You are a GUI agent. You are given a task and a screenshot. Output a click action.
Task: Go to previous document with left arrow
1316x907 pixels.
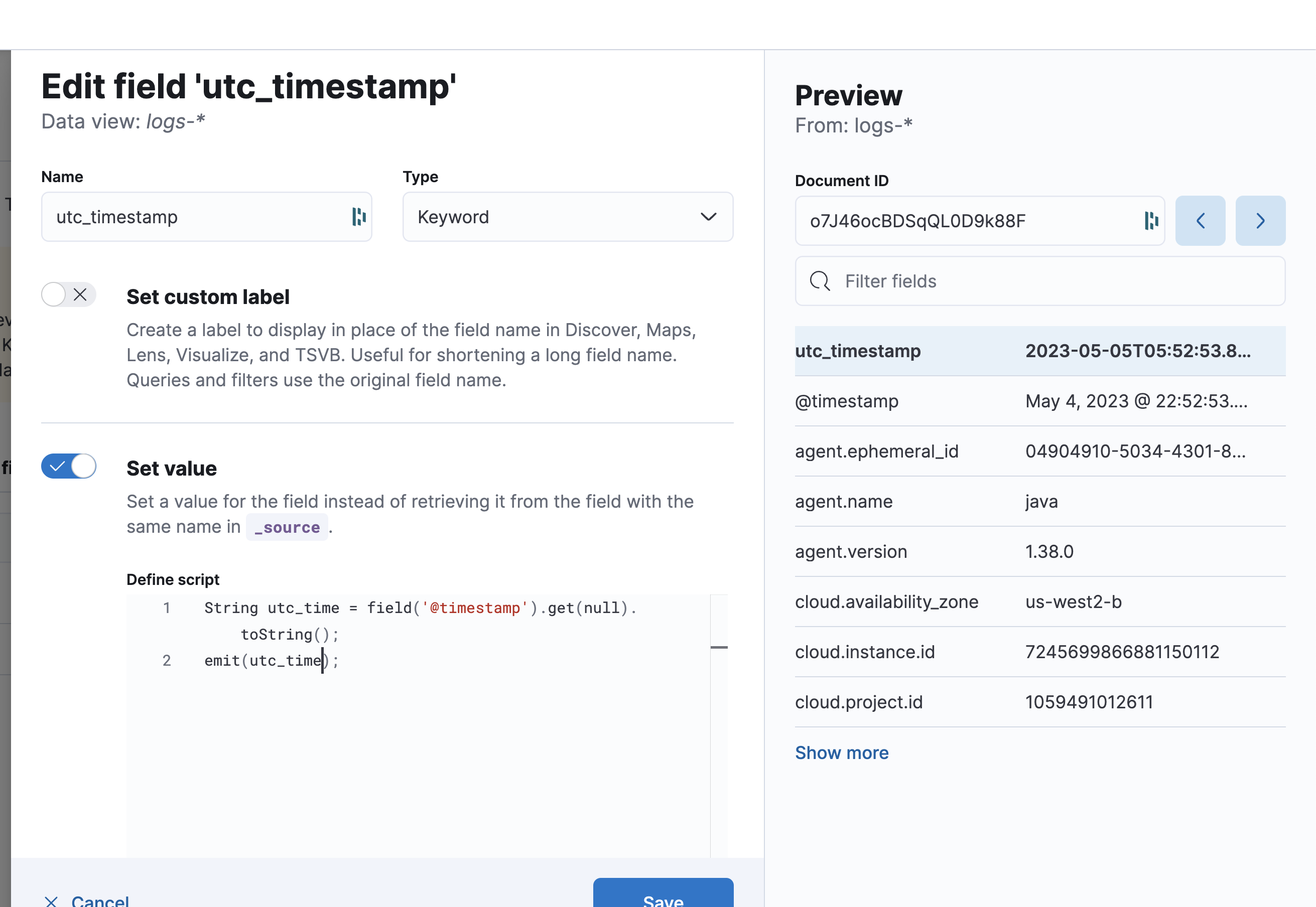tap(1200, 221)
